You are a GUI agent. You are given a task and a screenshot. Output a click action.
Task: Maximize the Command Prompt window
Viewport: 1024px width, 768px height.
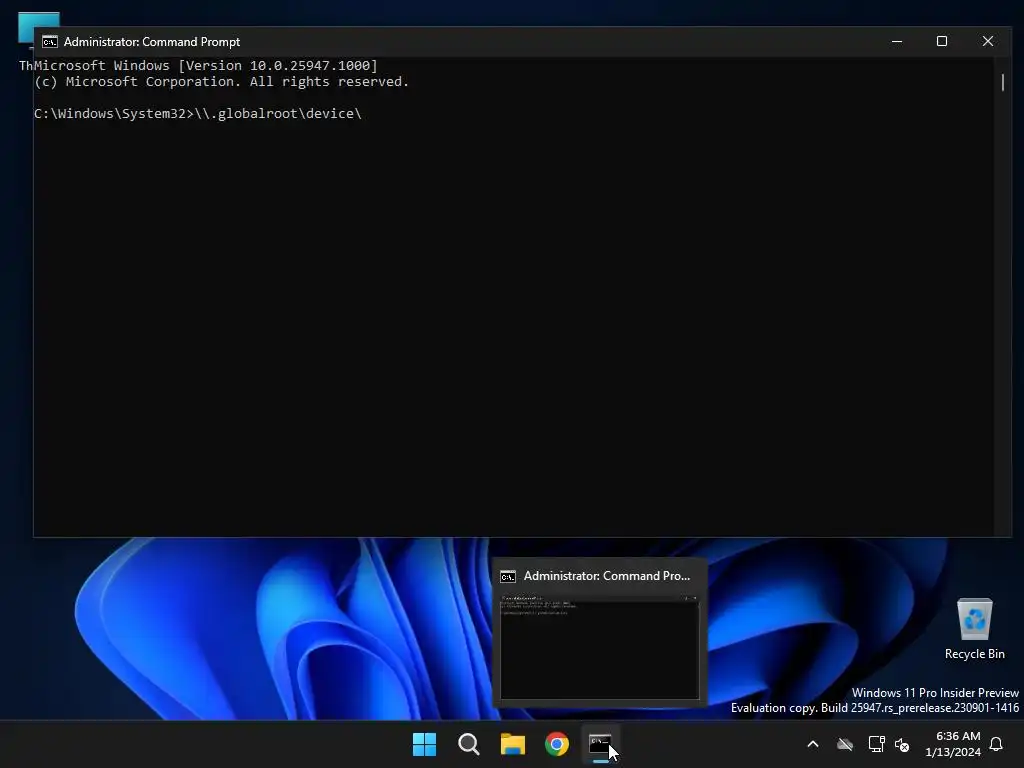click(942, 41)
